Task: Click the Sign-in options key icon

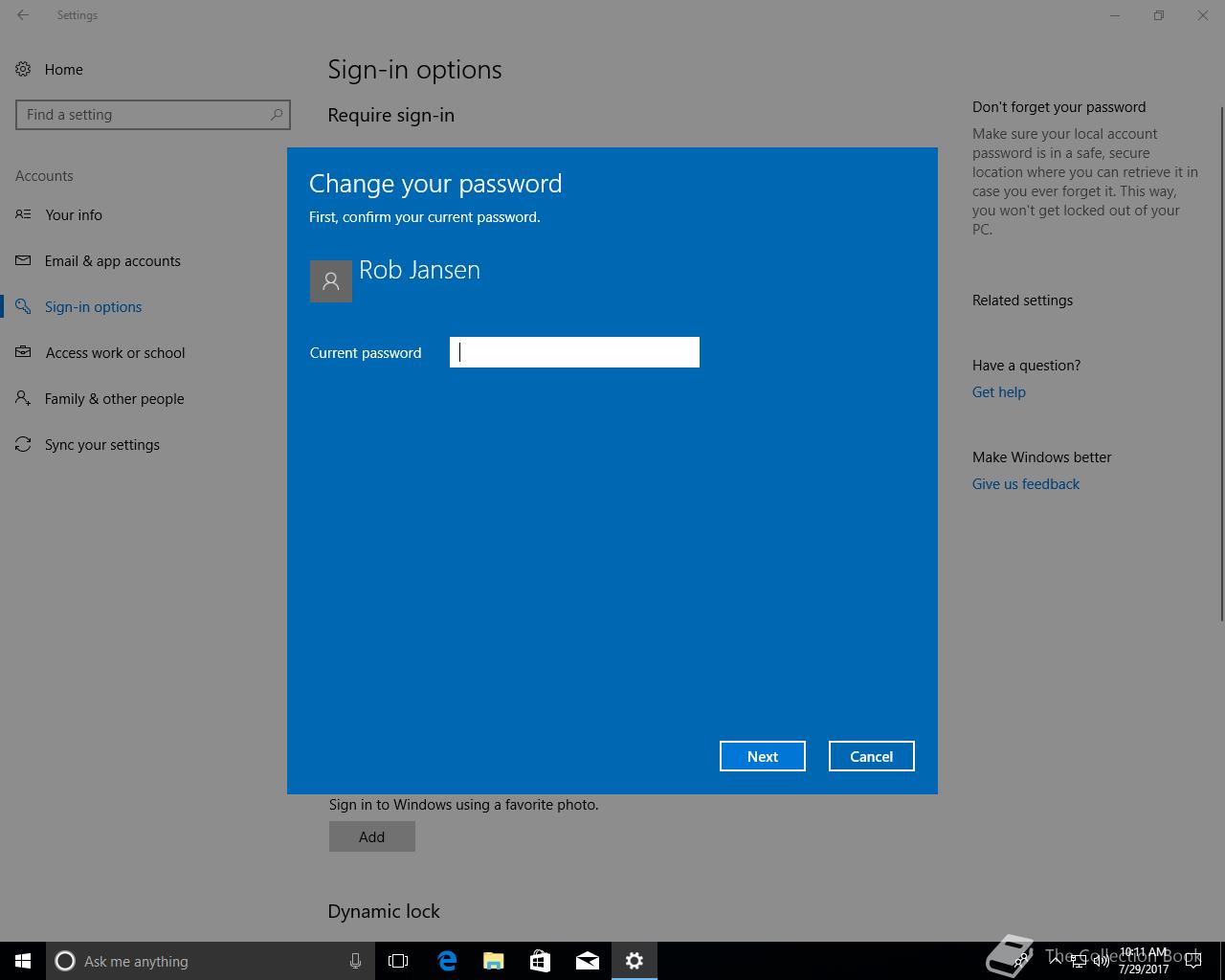Action: [23, 306]
